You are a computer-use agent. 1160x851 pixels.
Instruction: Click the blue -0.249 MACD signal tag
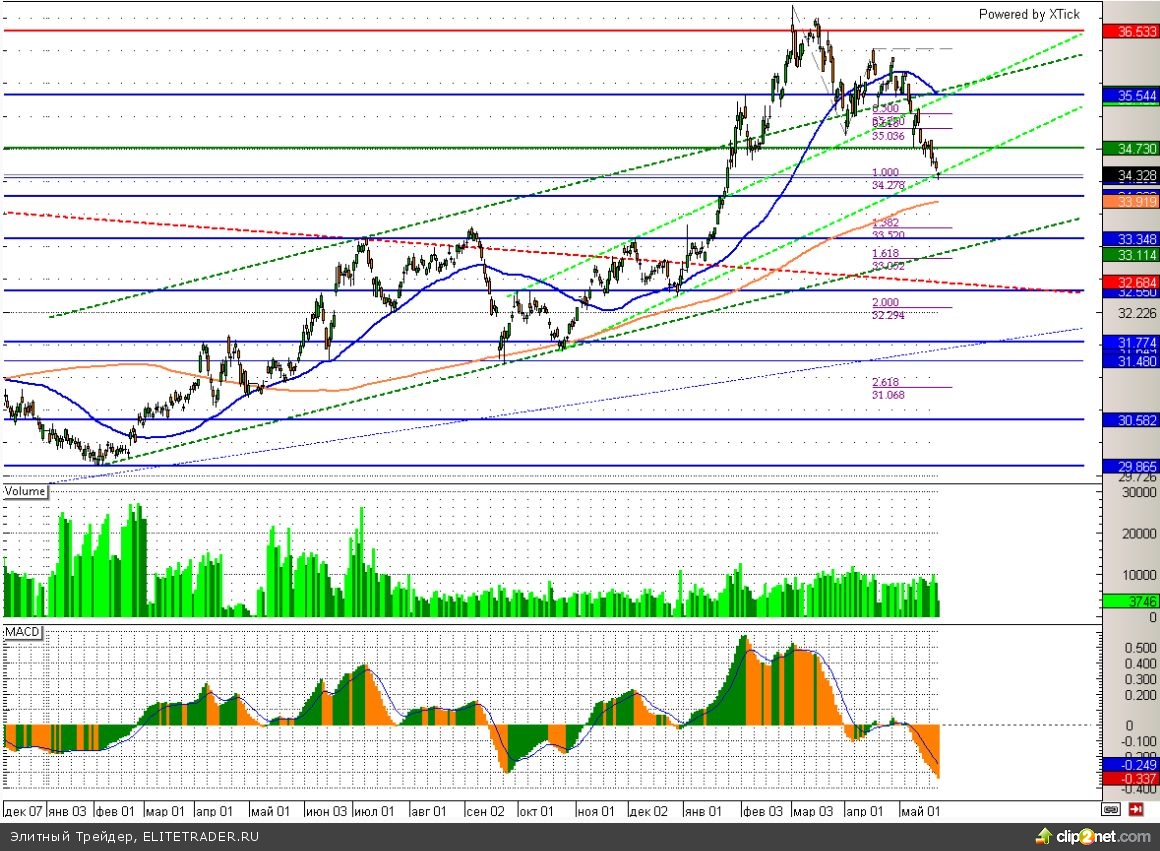coord(1130,763)
